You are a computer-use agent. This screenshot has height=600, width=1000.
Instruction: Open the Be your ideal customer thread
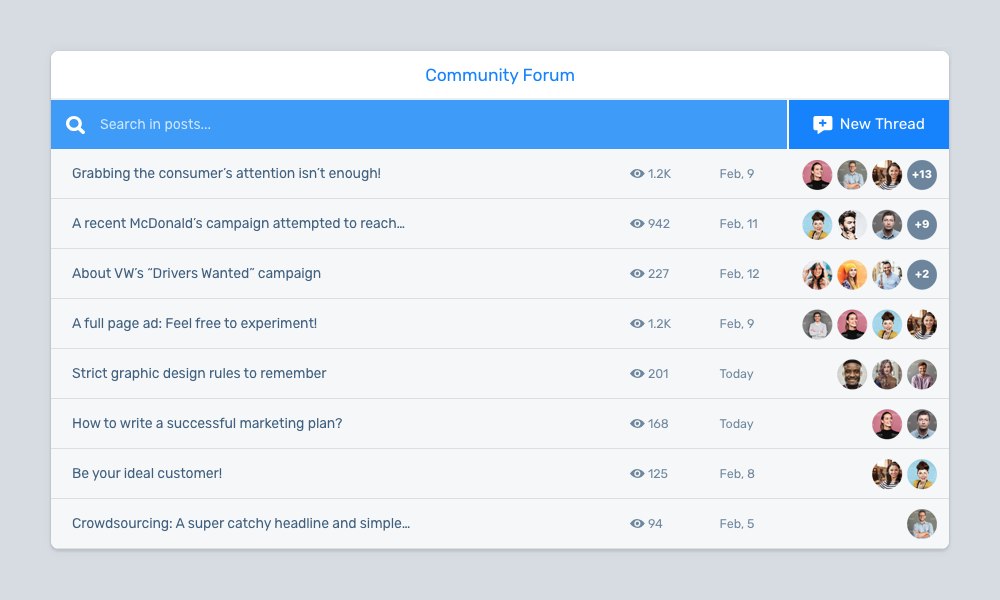tap(147, 474)
